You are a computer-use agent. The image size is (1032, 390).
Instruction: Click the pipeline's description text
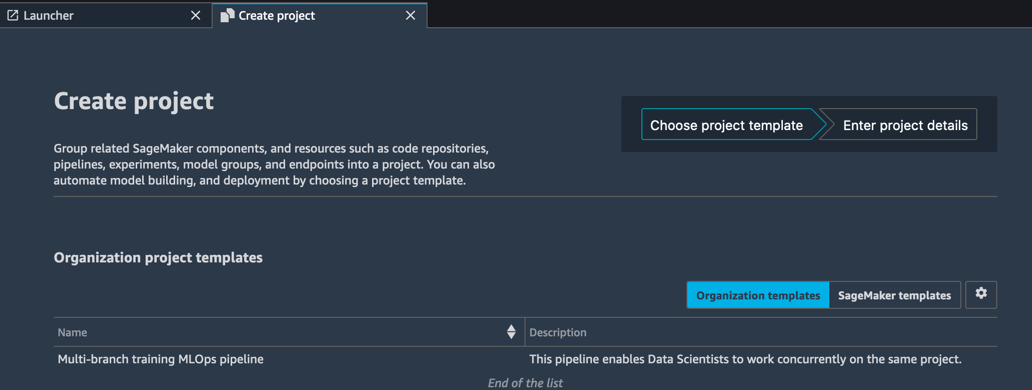[x=746, y=360]
